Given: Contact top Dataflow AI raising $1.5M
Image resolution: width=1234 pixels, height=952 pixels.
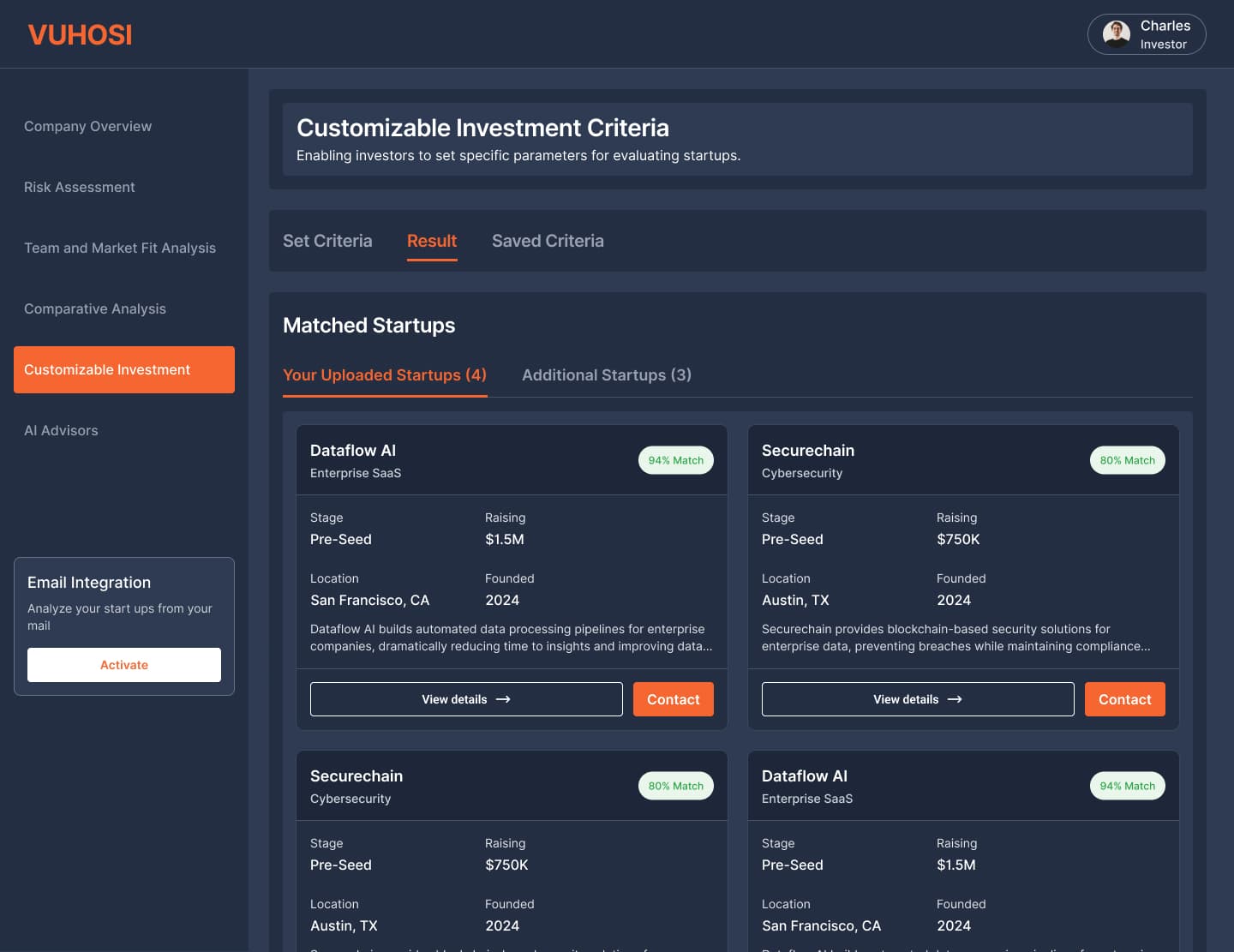Looking at the screenshot, I should (674, 699).
